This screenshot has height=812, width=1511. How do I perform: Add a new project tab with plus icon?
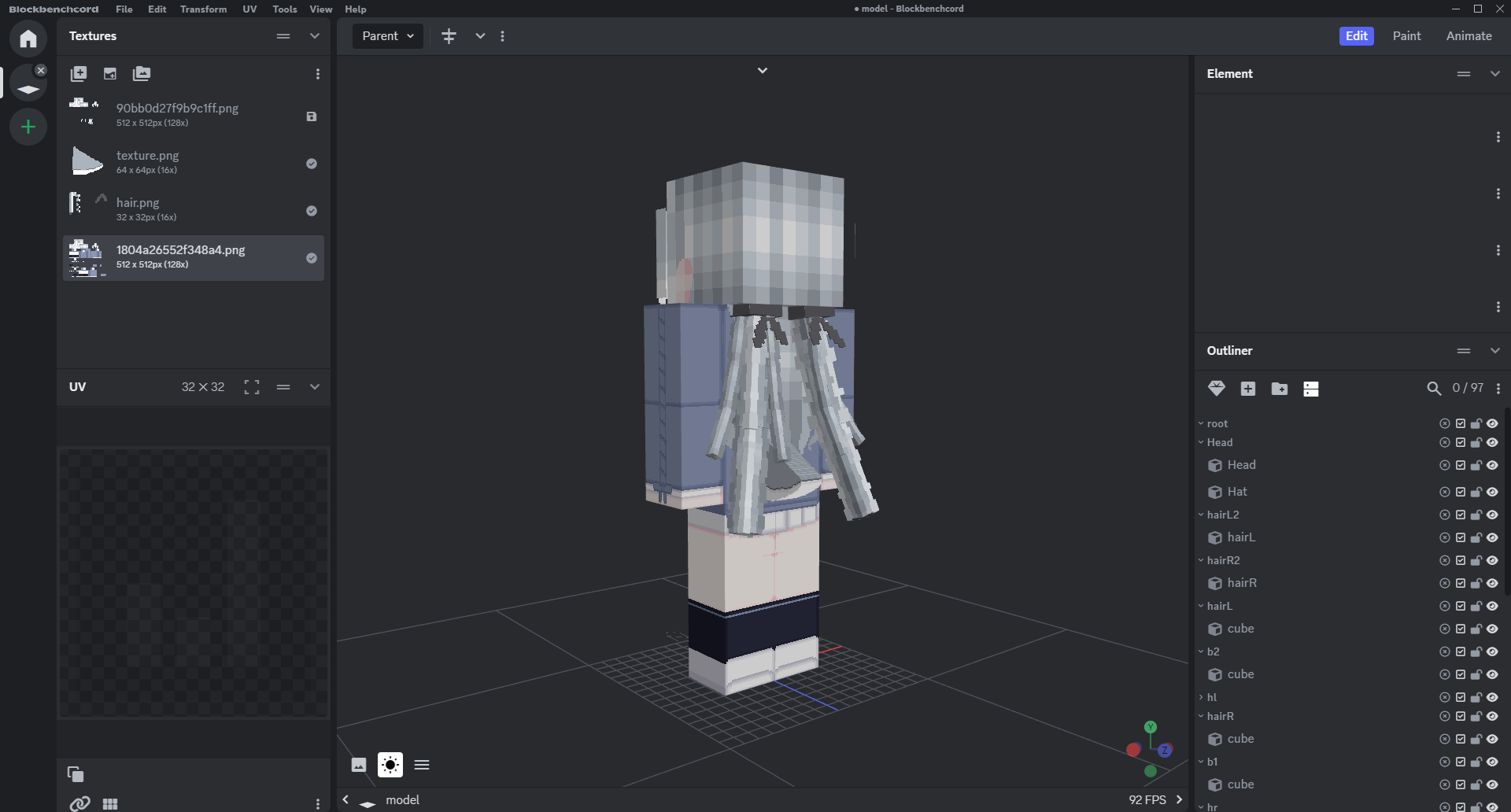(28, 127)
